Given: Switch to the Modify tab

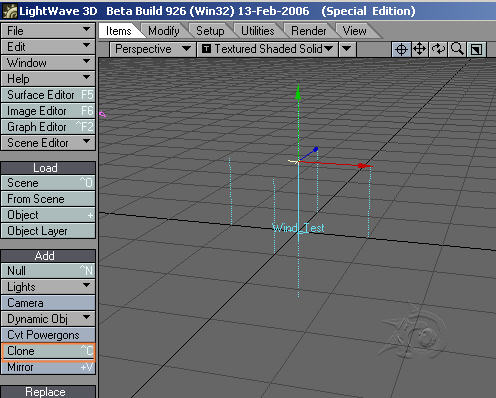Looking at the screenshot, I should coord(164,31).
